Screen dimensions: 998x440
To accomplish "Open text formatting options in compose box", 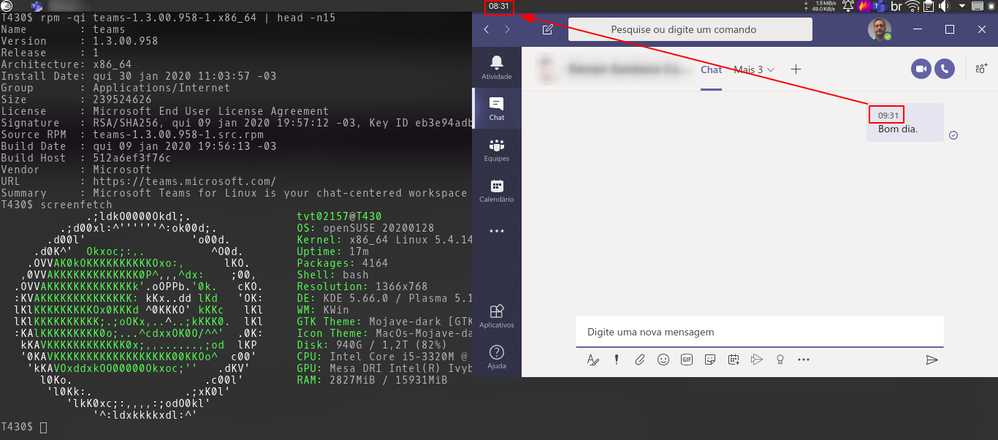I will pyautogui.click(x=593, y=360).
